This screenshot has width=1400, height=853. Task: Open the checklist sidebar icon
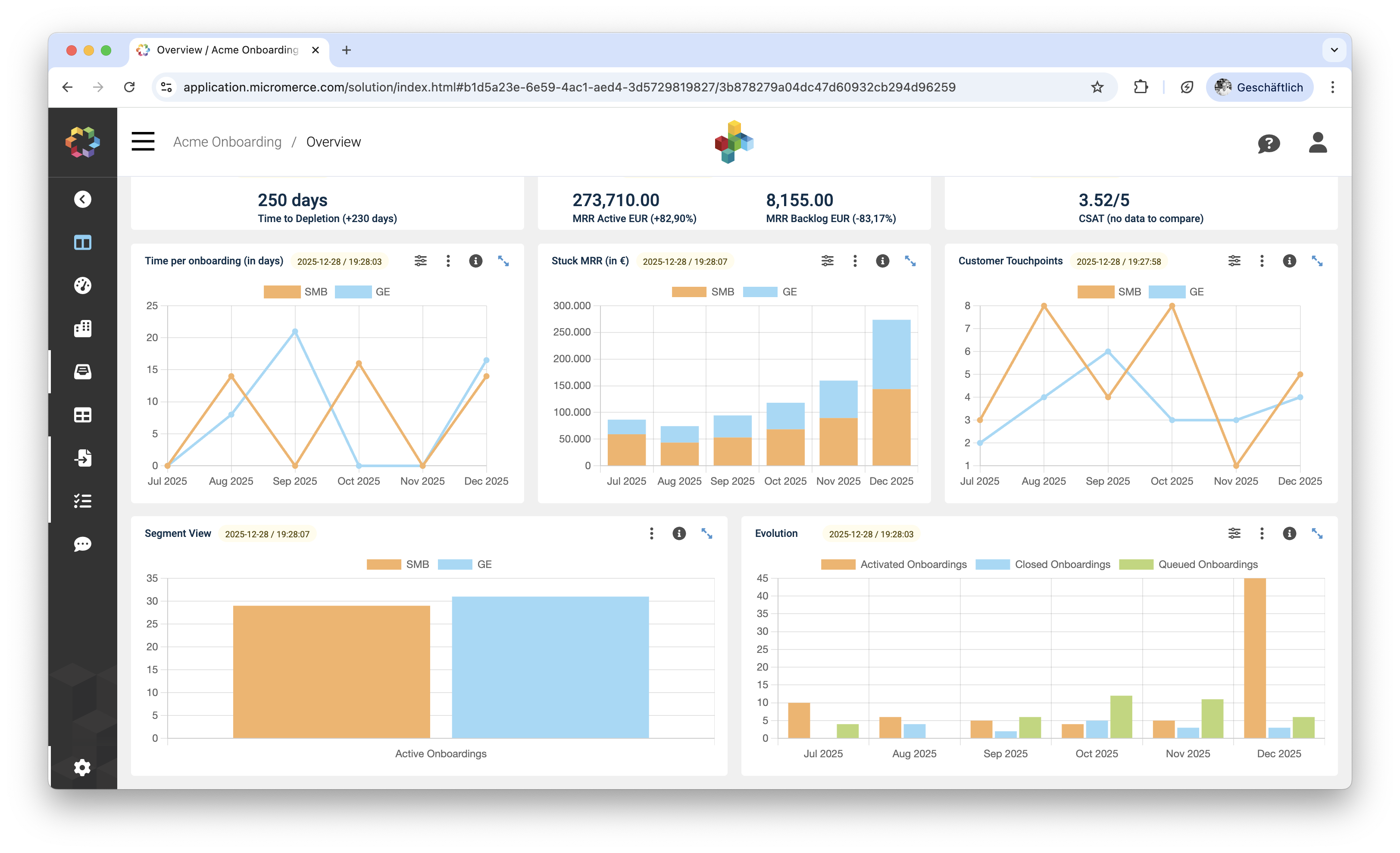pyautogui.click(x=82, y=501)
